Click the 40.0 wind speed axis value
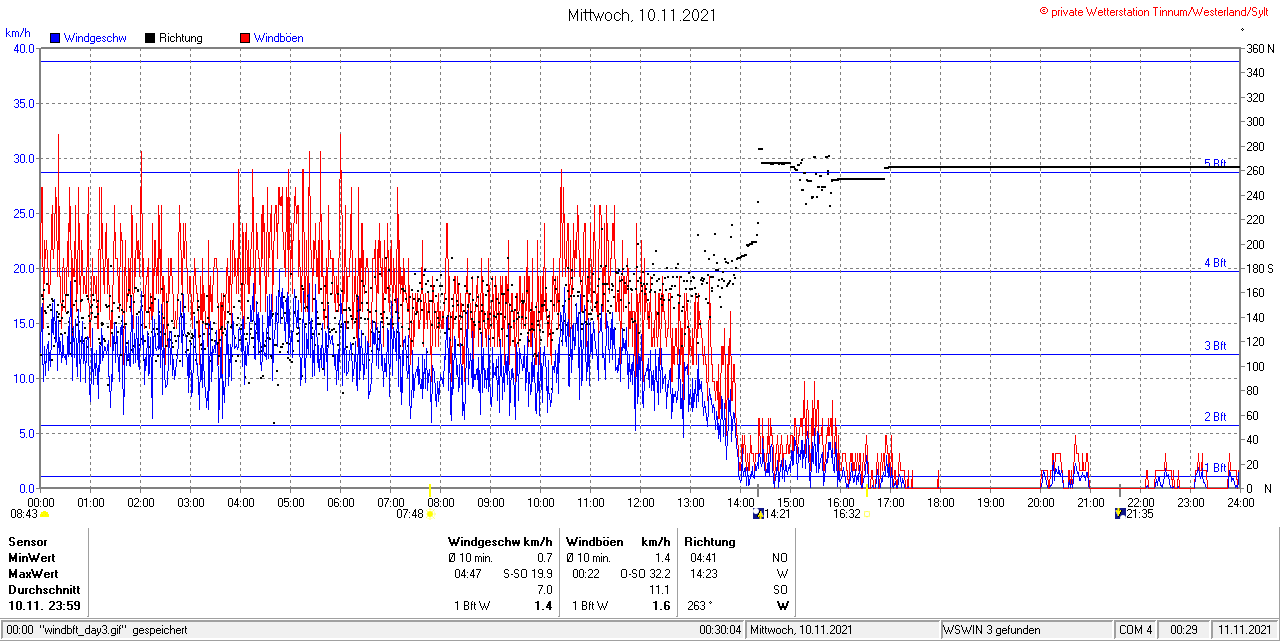This screenshot has width=1280, height=641. 23,49
